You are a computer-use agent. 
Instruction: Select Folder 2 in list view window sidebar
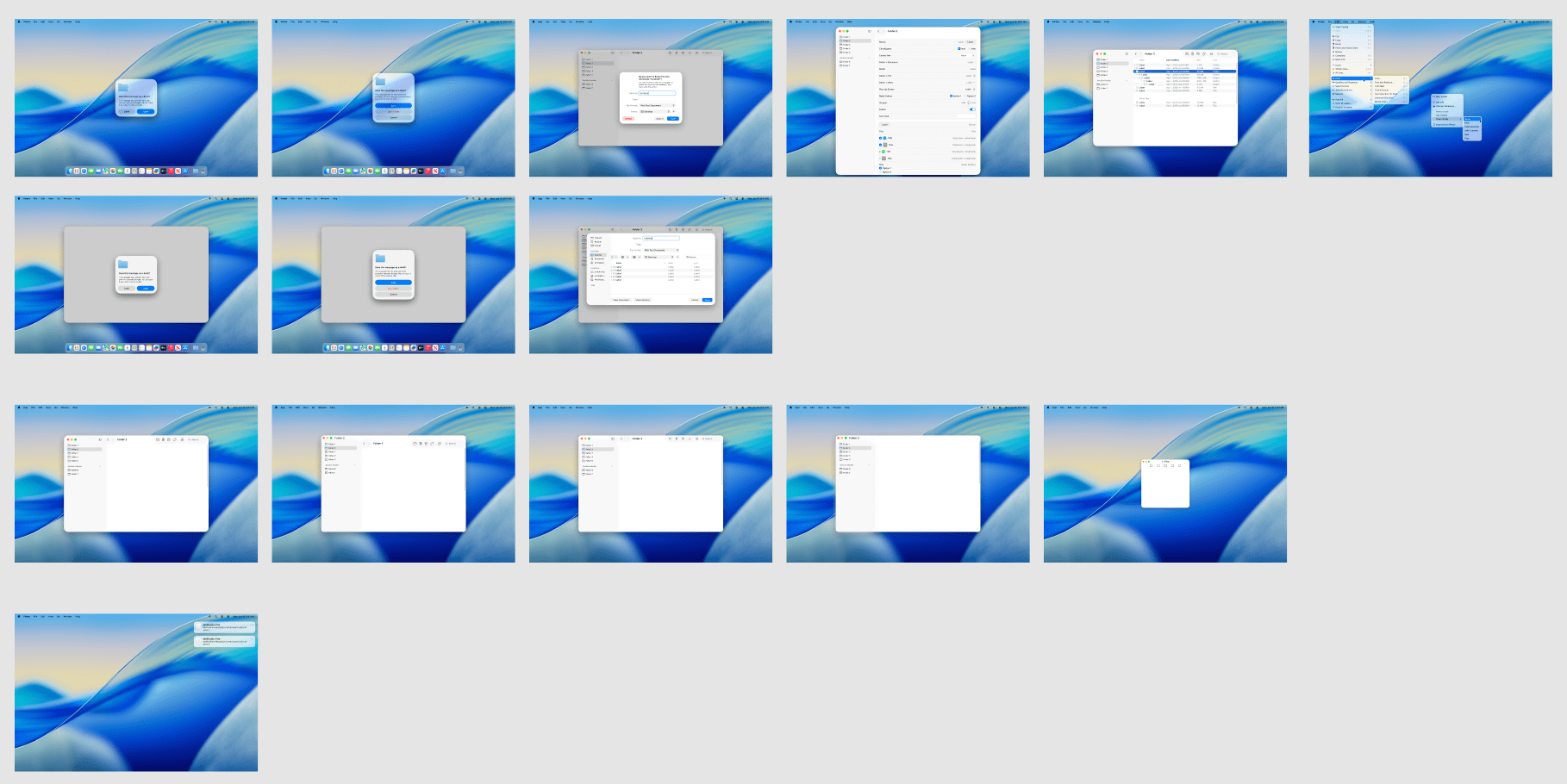1112,64
